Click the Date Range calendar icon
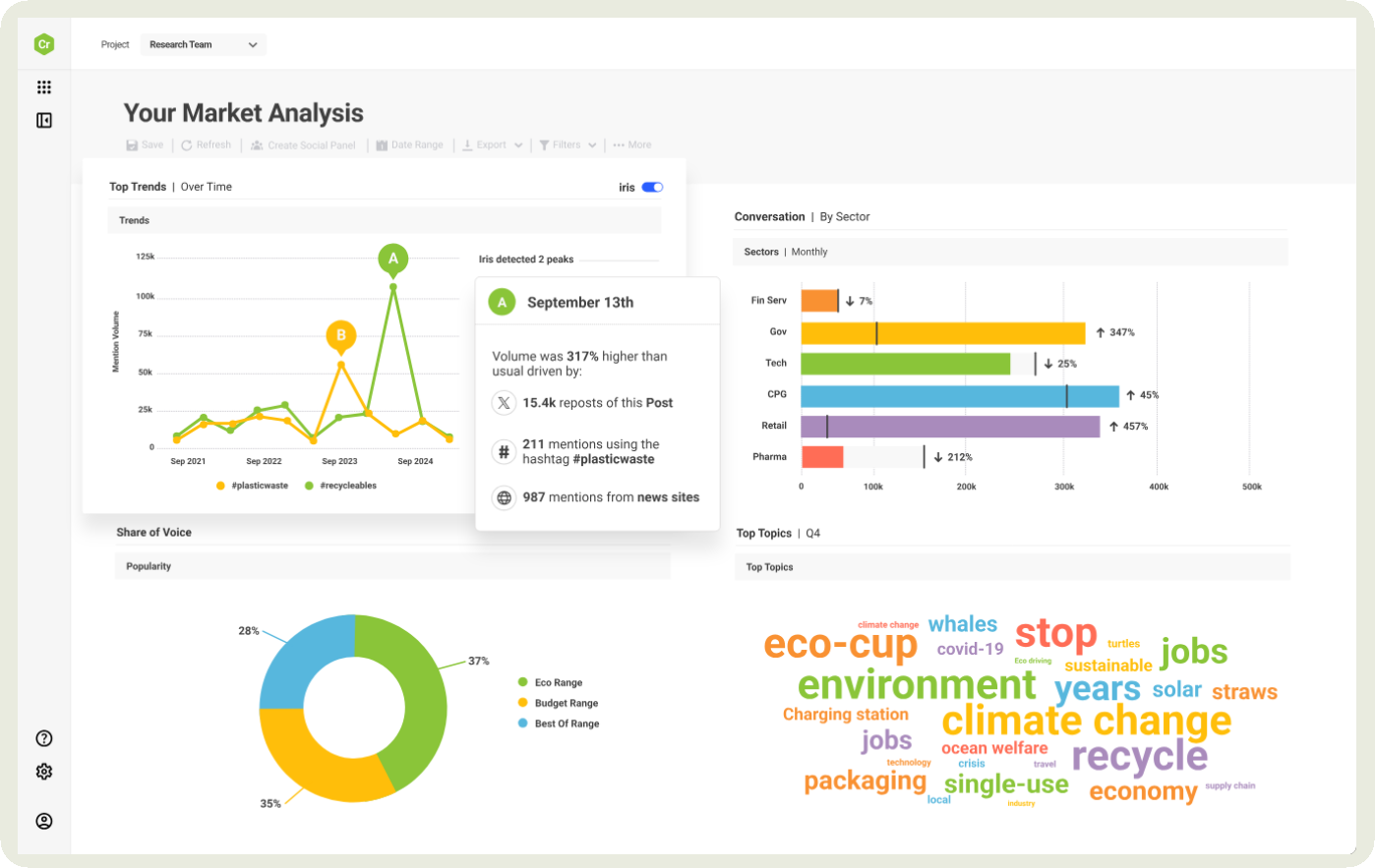This screenshot has width=1375, height=868. pyautogui.click(x=382, y=145)
